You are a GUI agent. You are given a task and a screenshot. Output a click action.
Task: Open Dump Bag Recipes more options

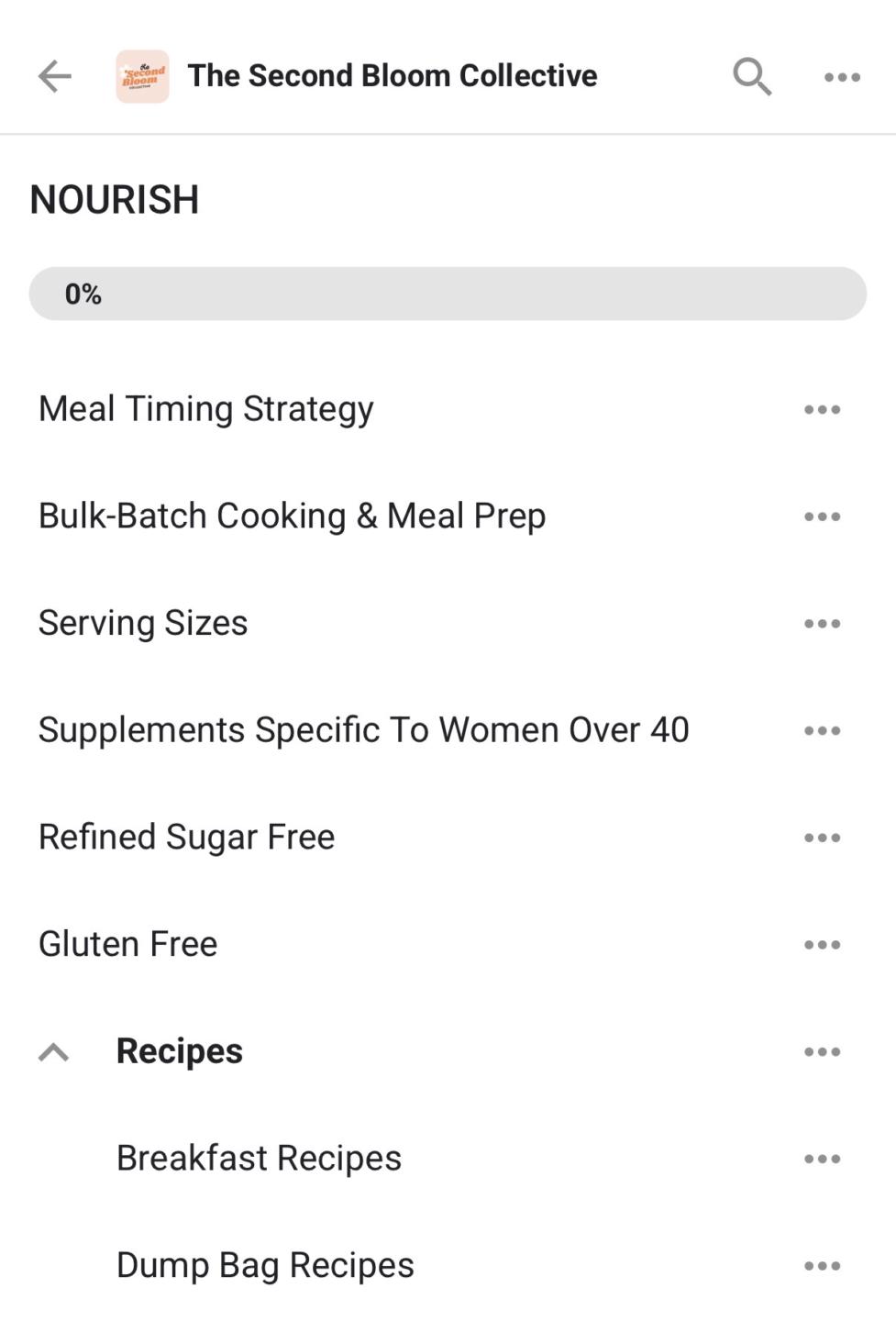[x=821, y=1266]
